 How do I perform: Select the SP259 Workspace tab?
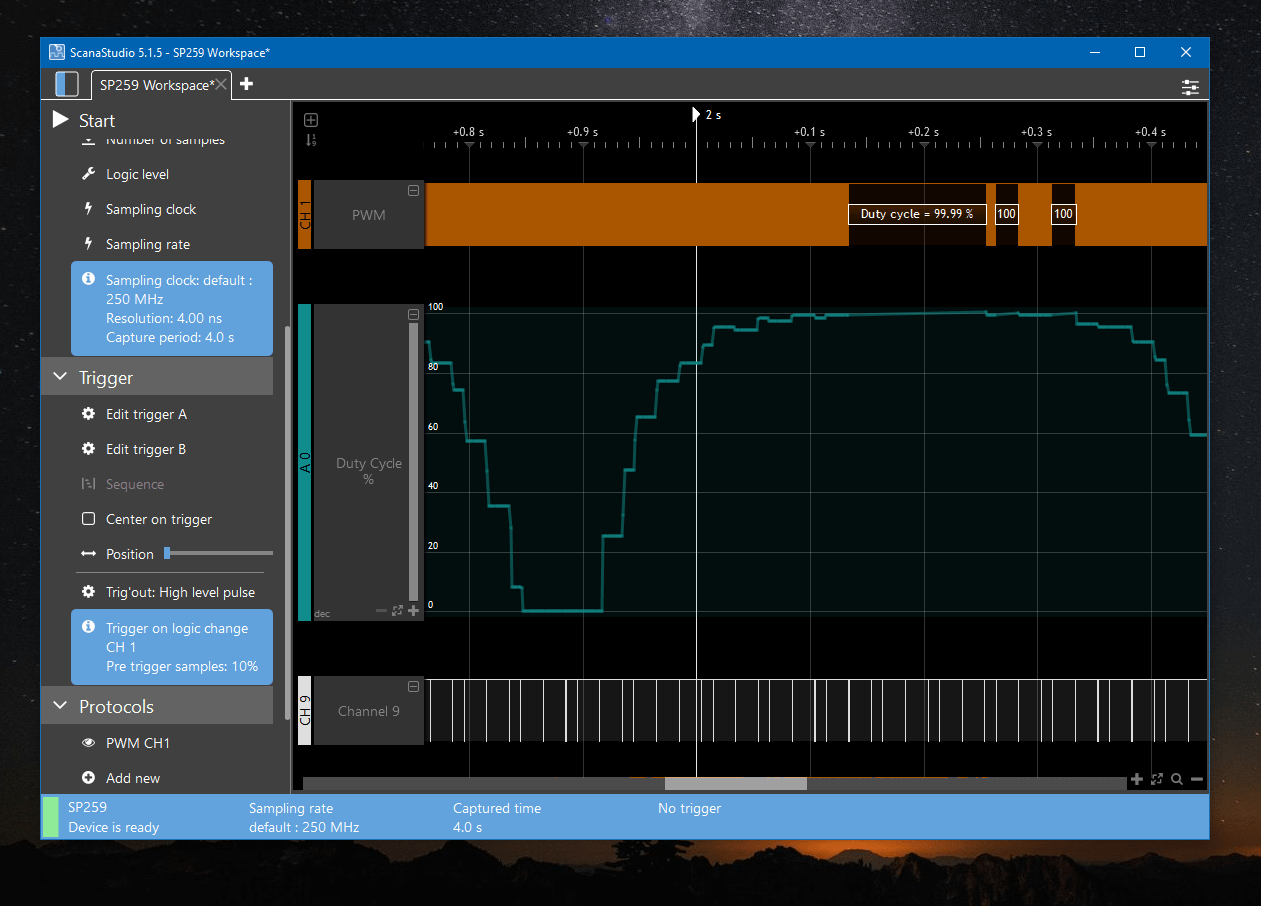(x=155, y=85)
